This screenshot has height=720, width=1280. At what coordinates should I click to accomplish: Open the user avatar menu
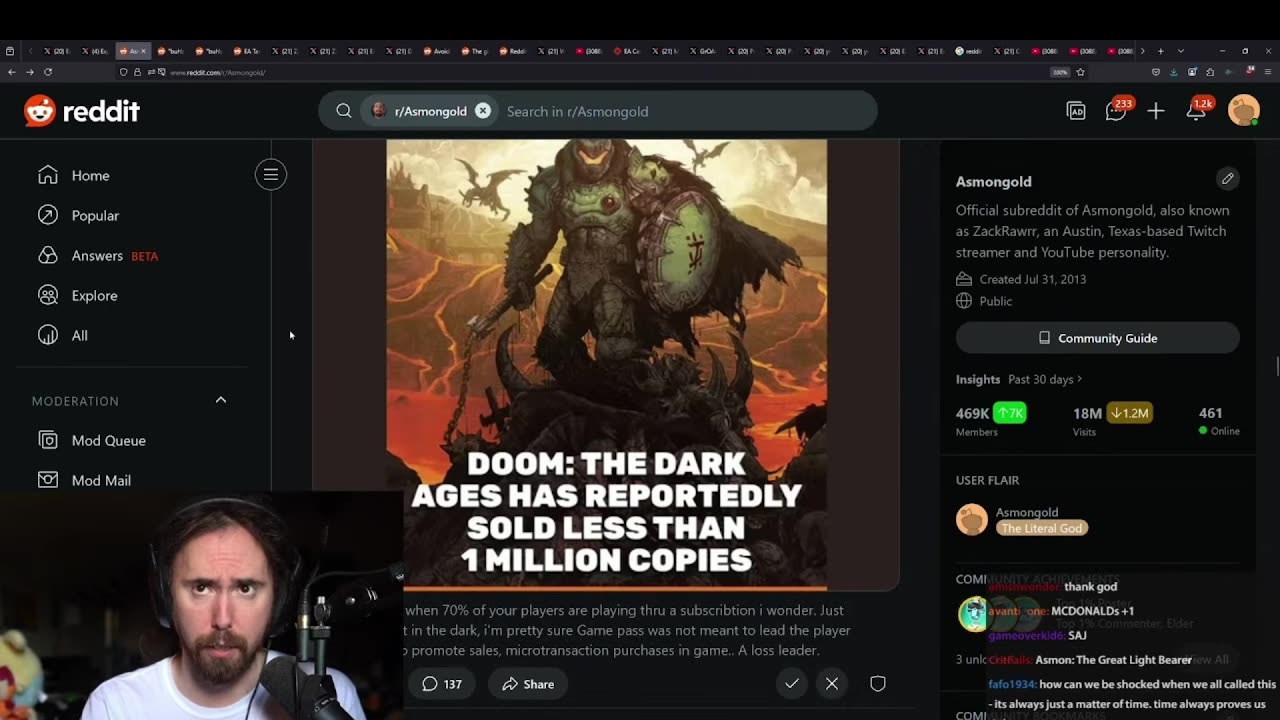(x=1244, y=111)
